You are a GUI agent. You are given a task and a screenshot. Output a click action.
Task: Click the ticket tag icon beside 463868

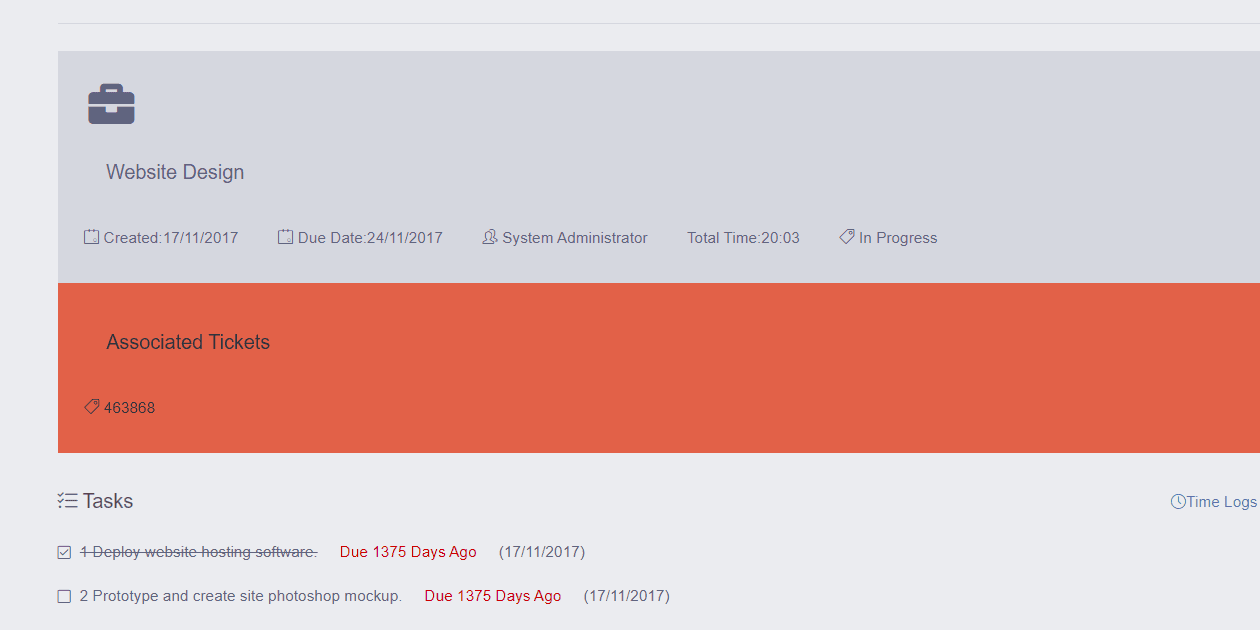[x=92, y=407]
